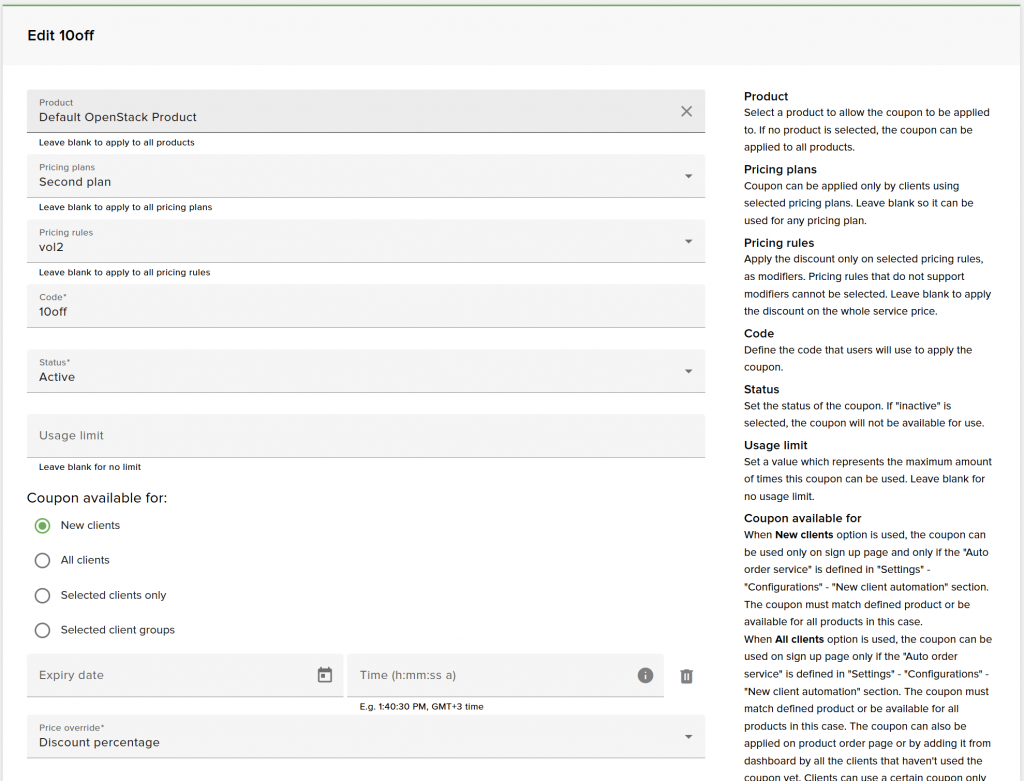Click the Active status value
Viewport: 1024px width, 781px height.
pos(57,377)
